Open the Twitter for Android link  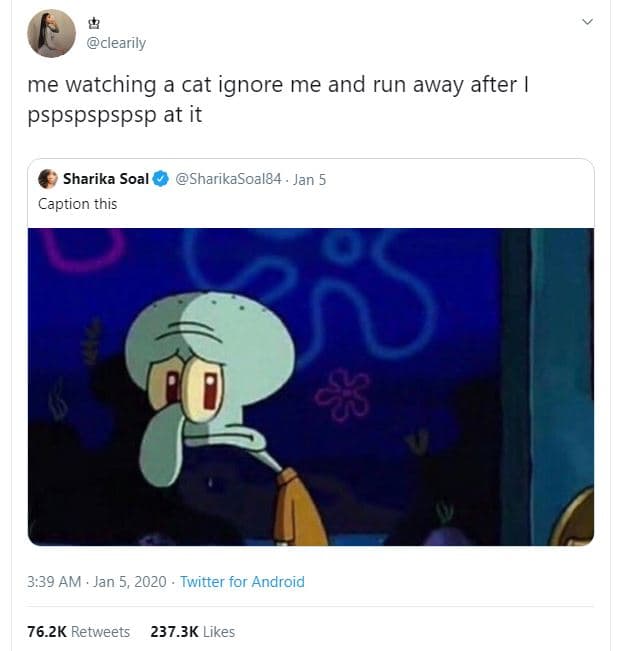pyautogui.click(x=242, y=581)
